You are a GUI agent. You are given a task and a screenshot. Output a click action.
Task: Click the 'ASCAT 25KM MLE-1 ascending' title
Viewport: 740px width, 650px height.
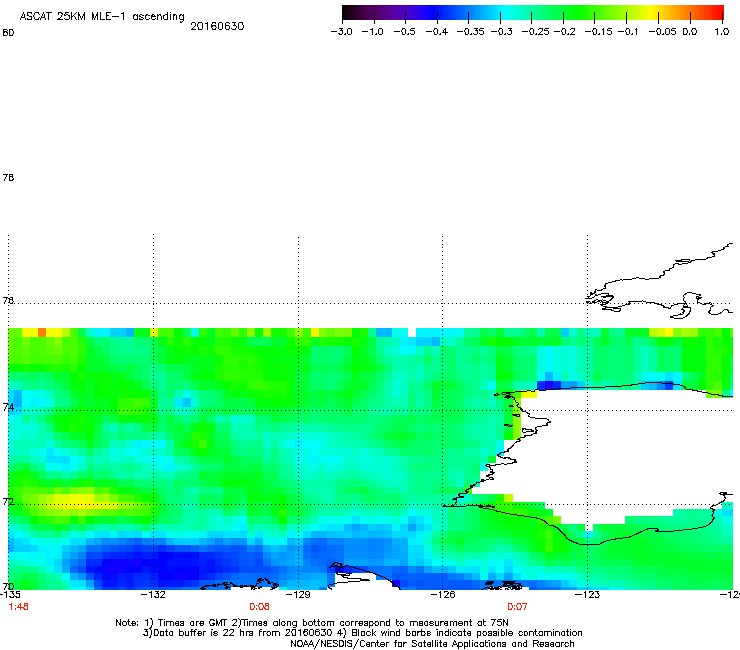coord(102,17)
